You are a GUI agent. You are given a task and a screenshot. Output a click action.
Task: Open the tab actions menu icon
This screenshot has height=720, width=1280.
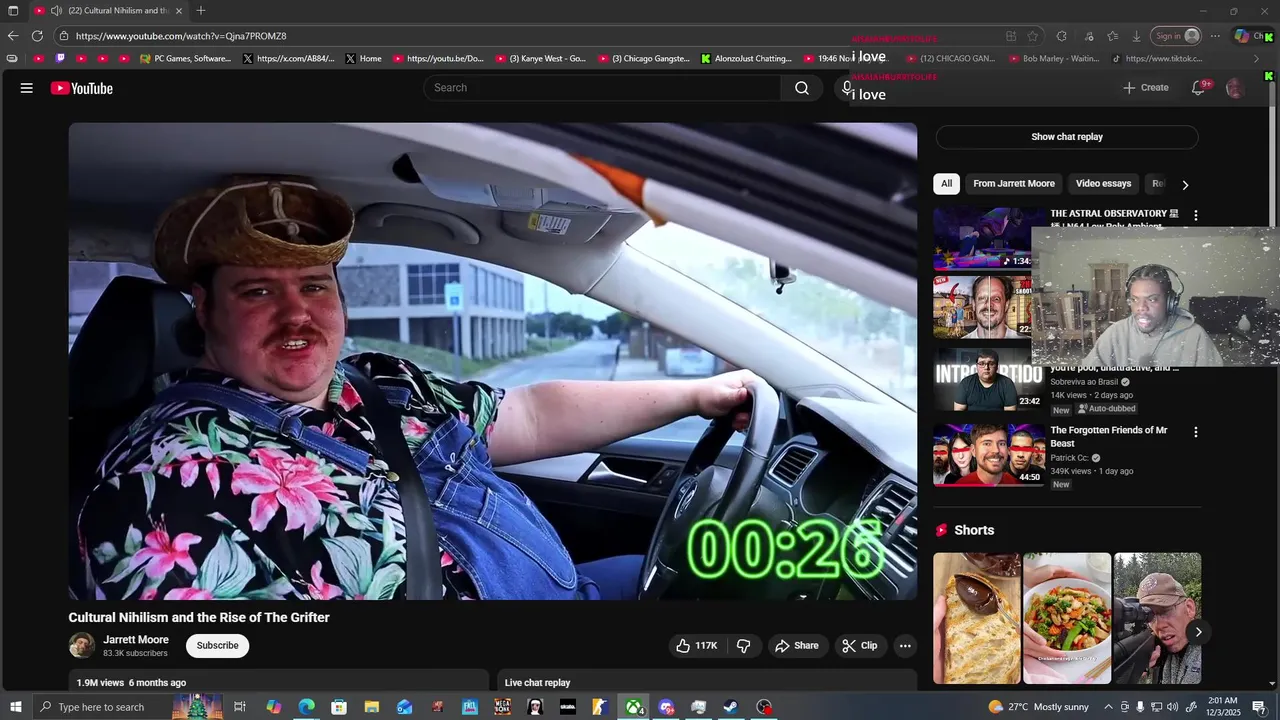13,11
